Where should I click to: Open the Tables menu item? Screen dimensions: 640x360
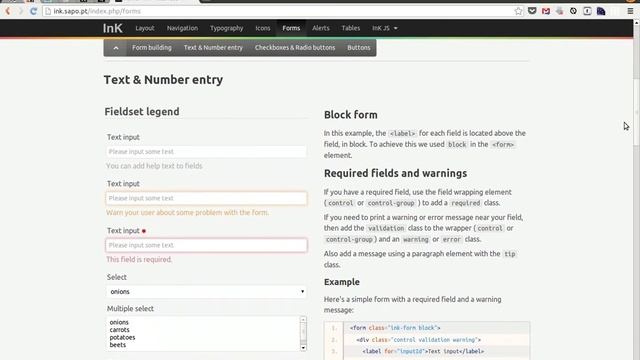[x=351, y=28]
